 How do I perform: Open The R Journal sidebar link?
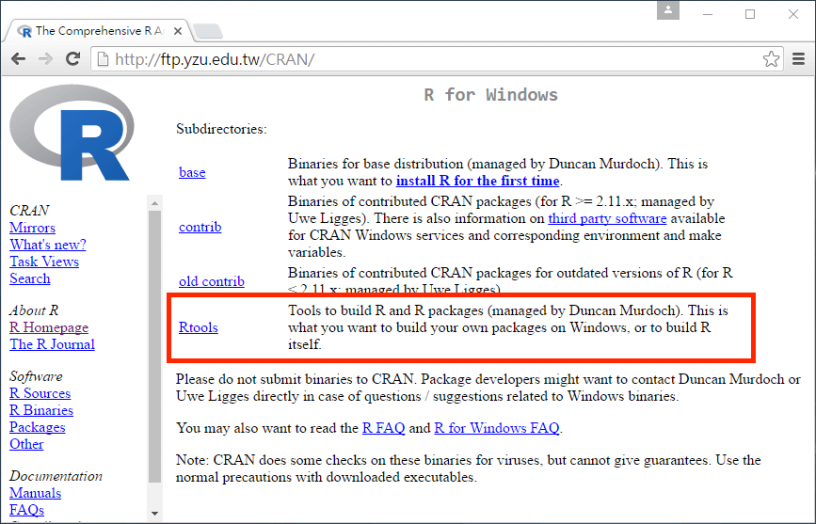pyautogui.click(x=52, y=344)
